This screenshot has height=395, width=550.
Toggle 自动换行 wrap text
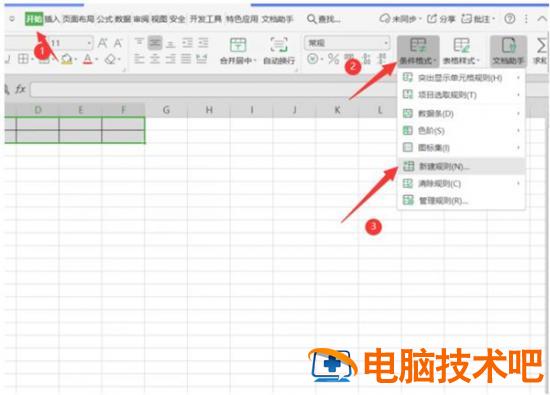[x=279, y=51]
